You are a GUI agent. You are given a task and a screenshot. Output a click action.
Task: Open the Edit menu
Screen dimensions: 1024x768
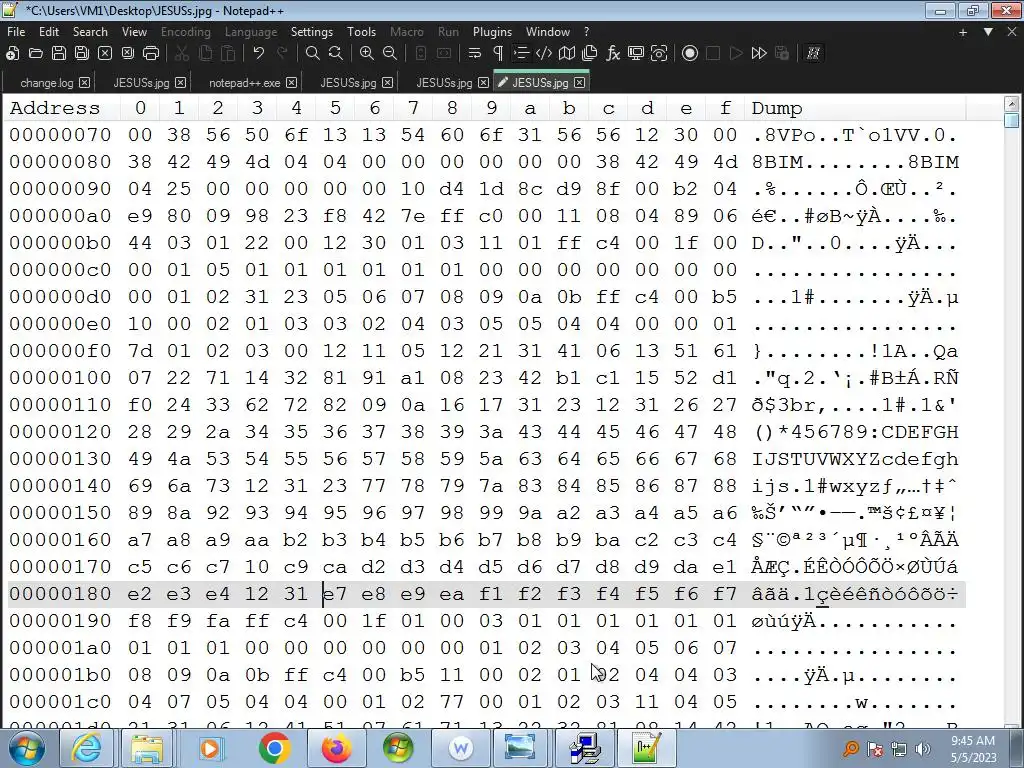click(x=48, y=31)
